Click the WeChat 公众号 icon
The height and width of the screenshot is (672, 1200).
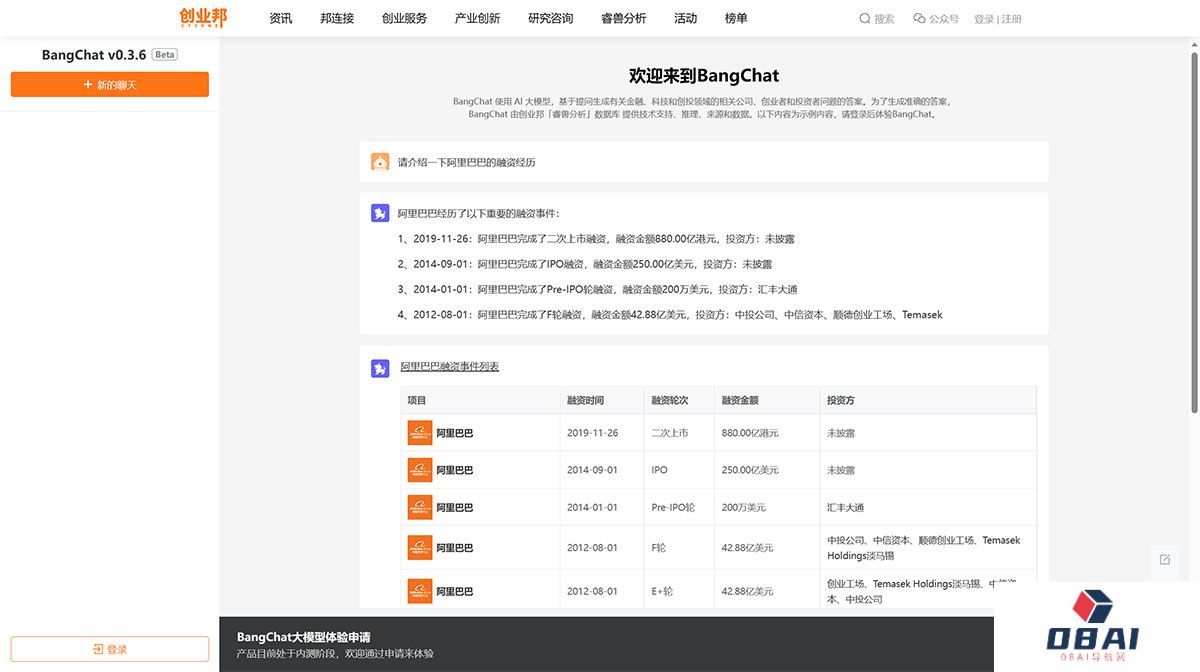click(919, 18)
